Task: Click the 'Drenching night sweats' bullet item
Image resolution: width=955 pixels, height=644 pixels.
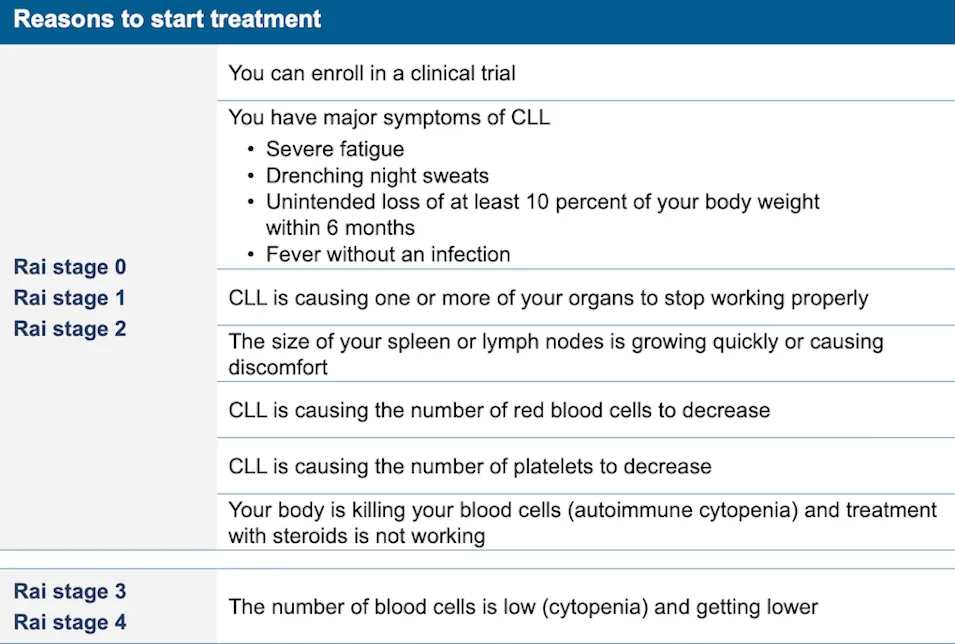Action: pyautogui.click(x=377, y=176)
